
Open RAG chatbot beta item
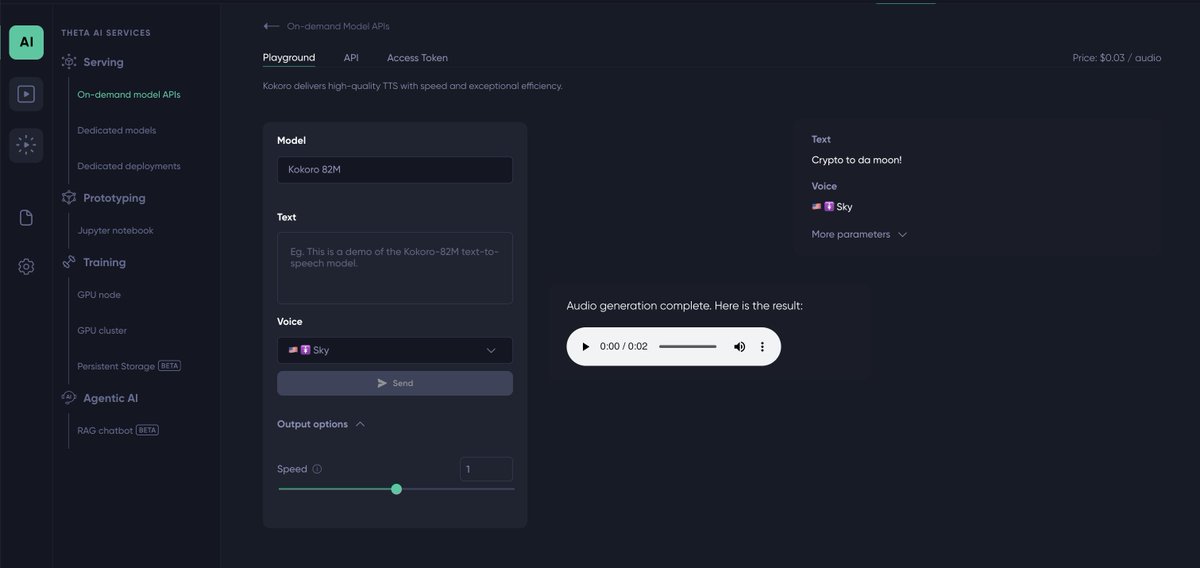[x=118, y=430]
